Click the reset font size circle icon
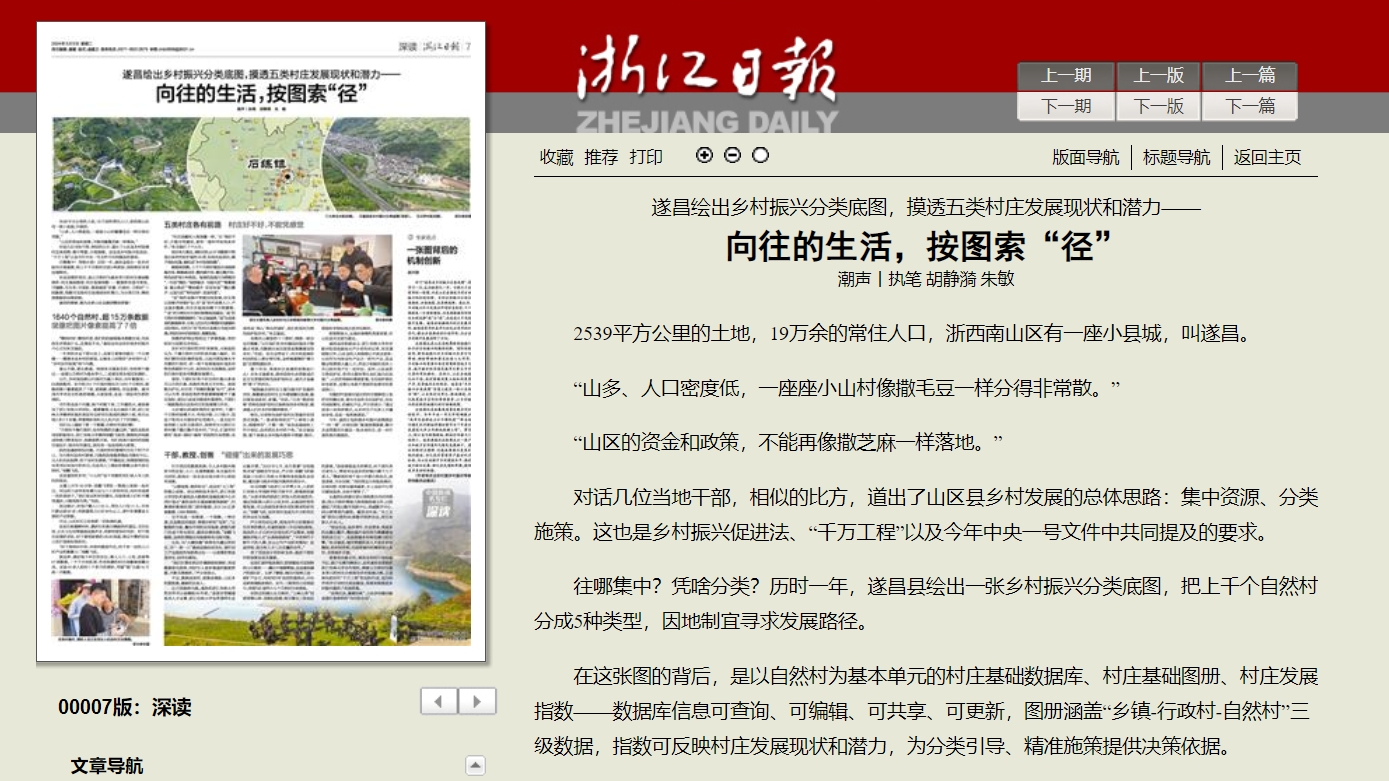The width and height of the screenshot is (1389, 781). [761, 155]
